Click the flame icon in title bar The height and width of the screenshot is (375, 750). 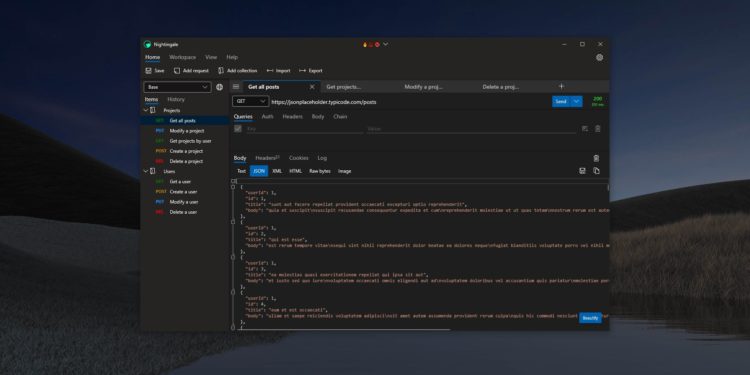(x=365, y=44)
